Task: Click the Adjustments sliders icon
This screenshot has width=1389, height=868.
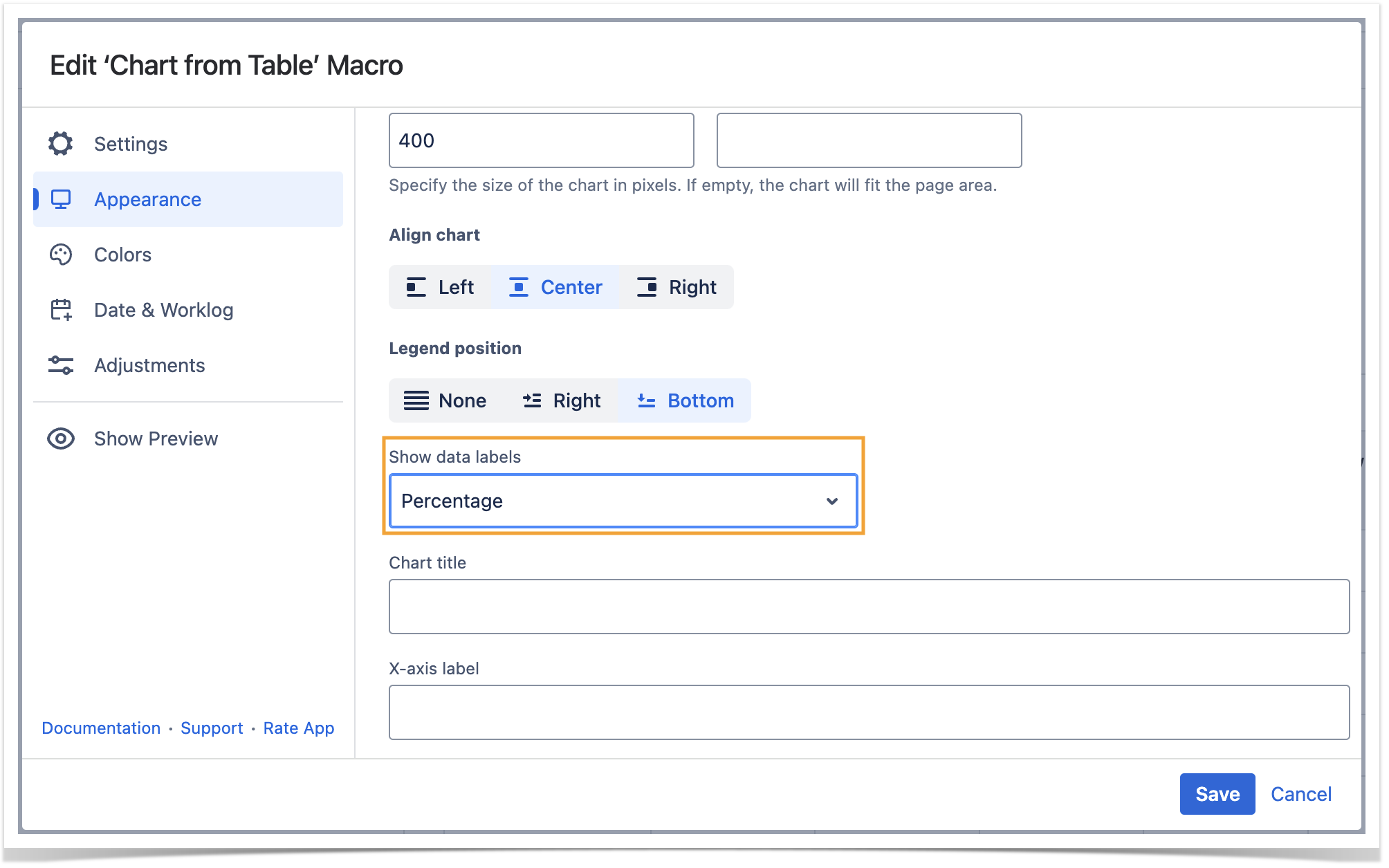Action: (61, 365)
